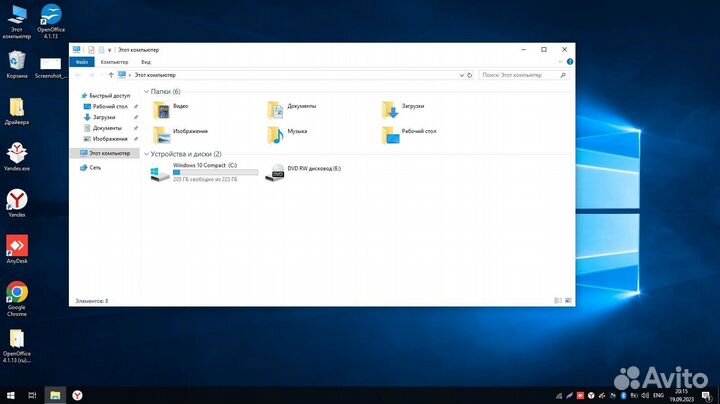Click the search magnifier icon in the search box
This screenshot has width=720, height=404.
click(563, 75)
